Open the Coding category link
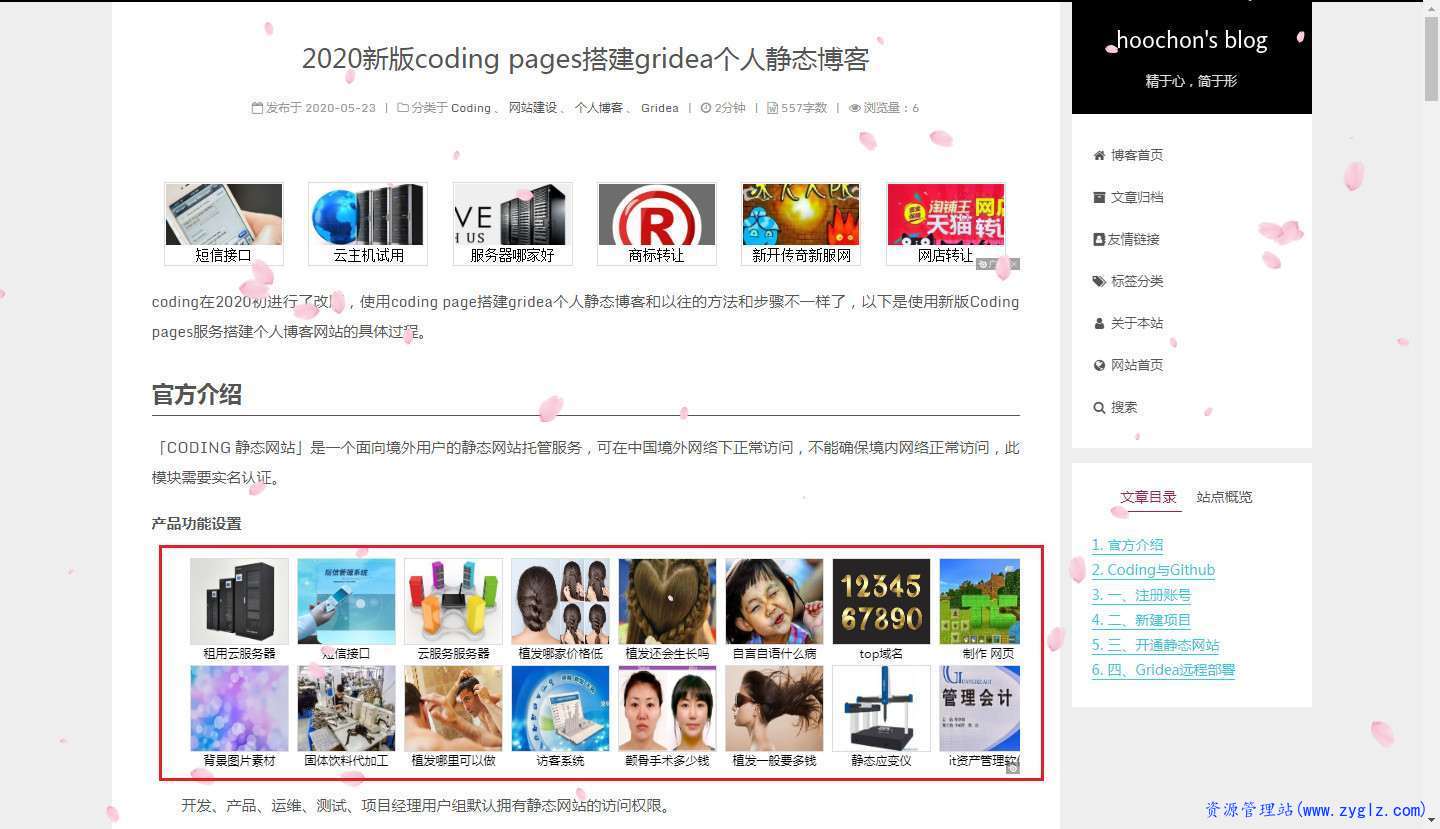The height and width of the screenshot is (829, 1440). (x=471, y=108)
